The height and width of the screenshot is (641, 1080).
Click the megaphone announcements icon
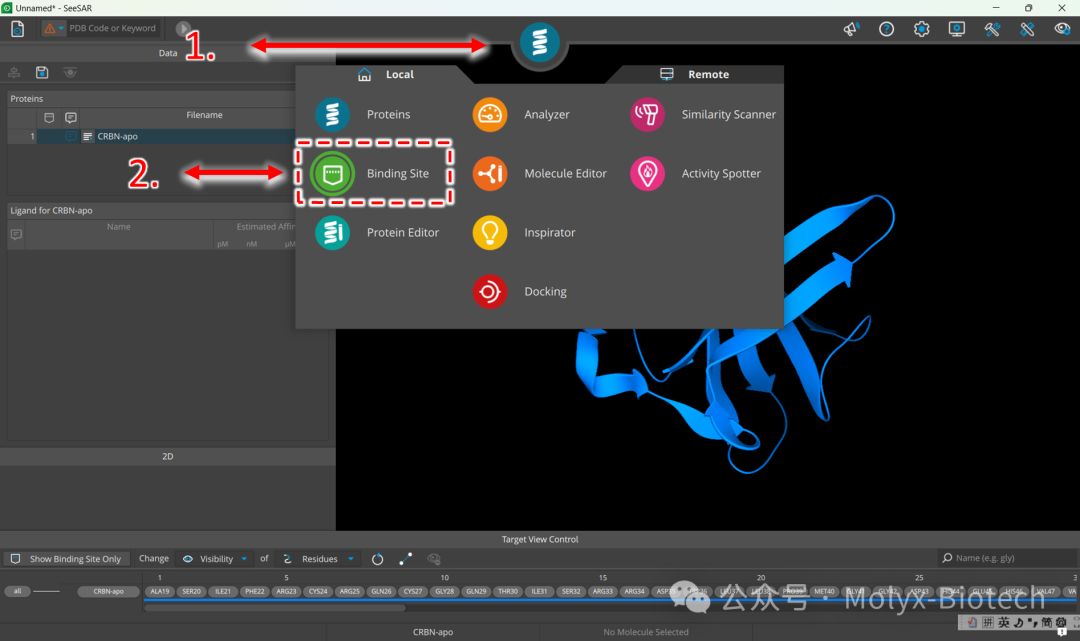pyautogui.click(x=851, y=29)
